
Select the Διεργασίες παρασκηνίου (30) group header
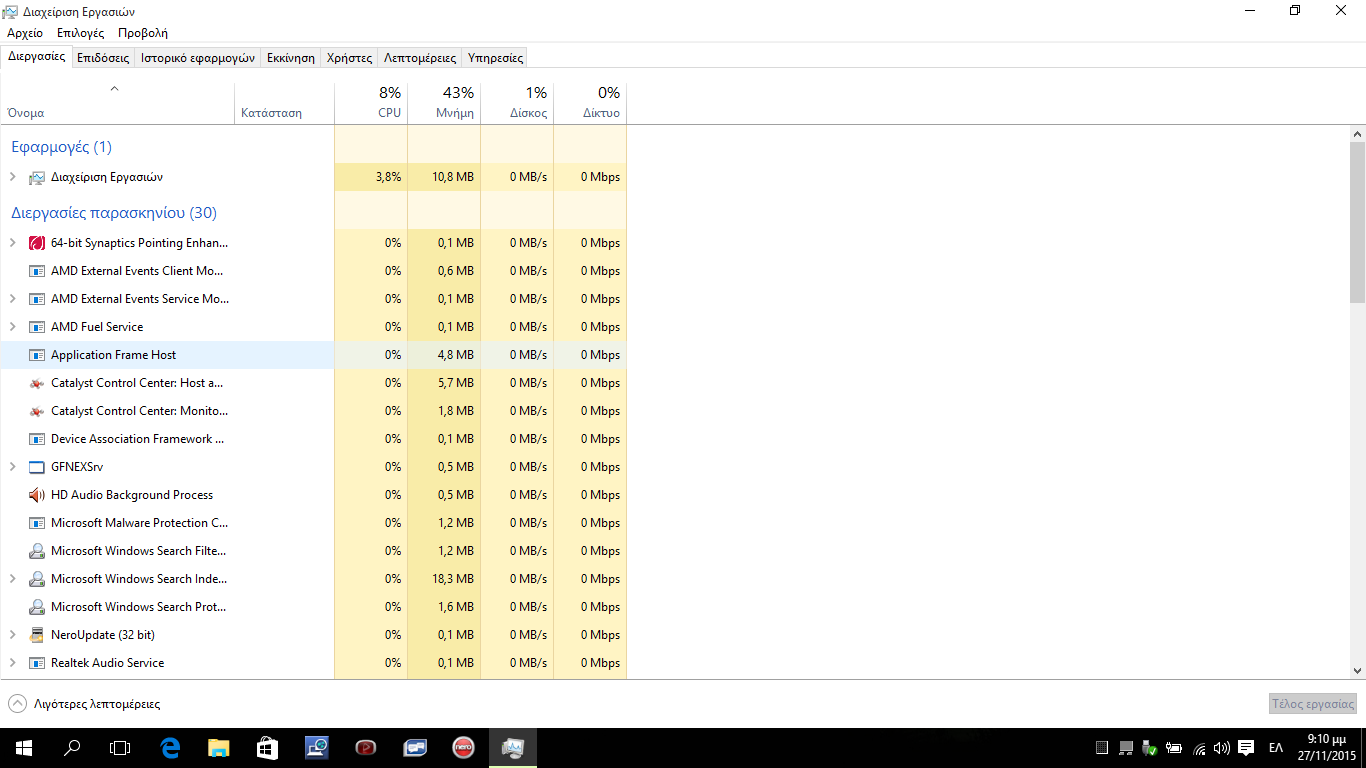coord(114,213)
